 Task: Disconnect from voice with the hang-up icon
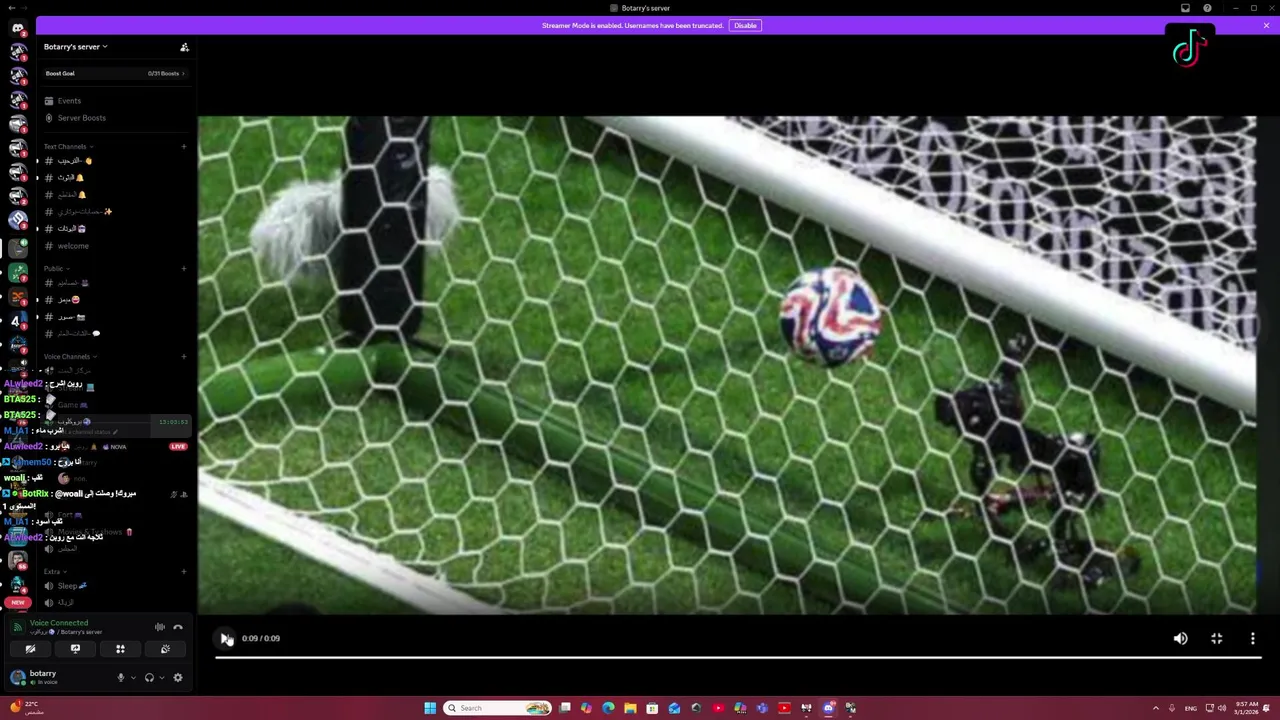(178, 627)
